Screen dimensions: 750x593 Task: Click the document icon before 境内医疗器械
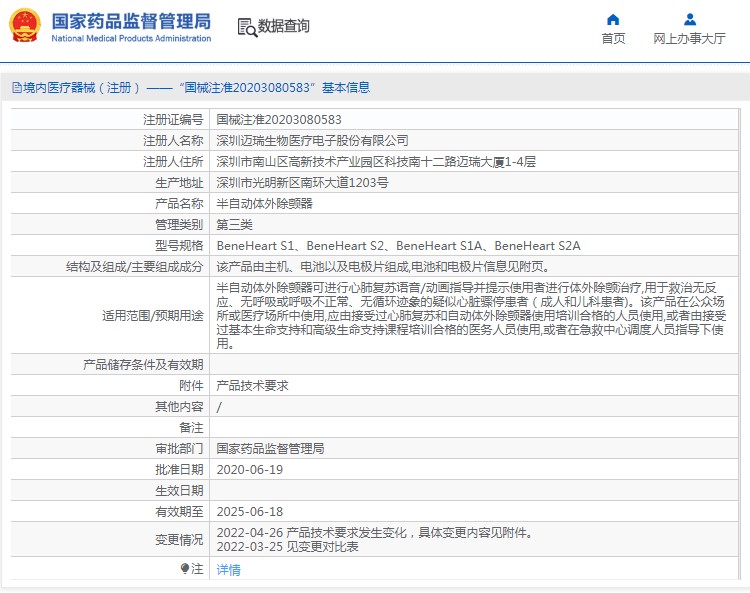(x=17, y=88)
